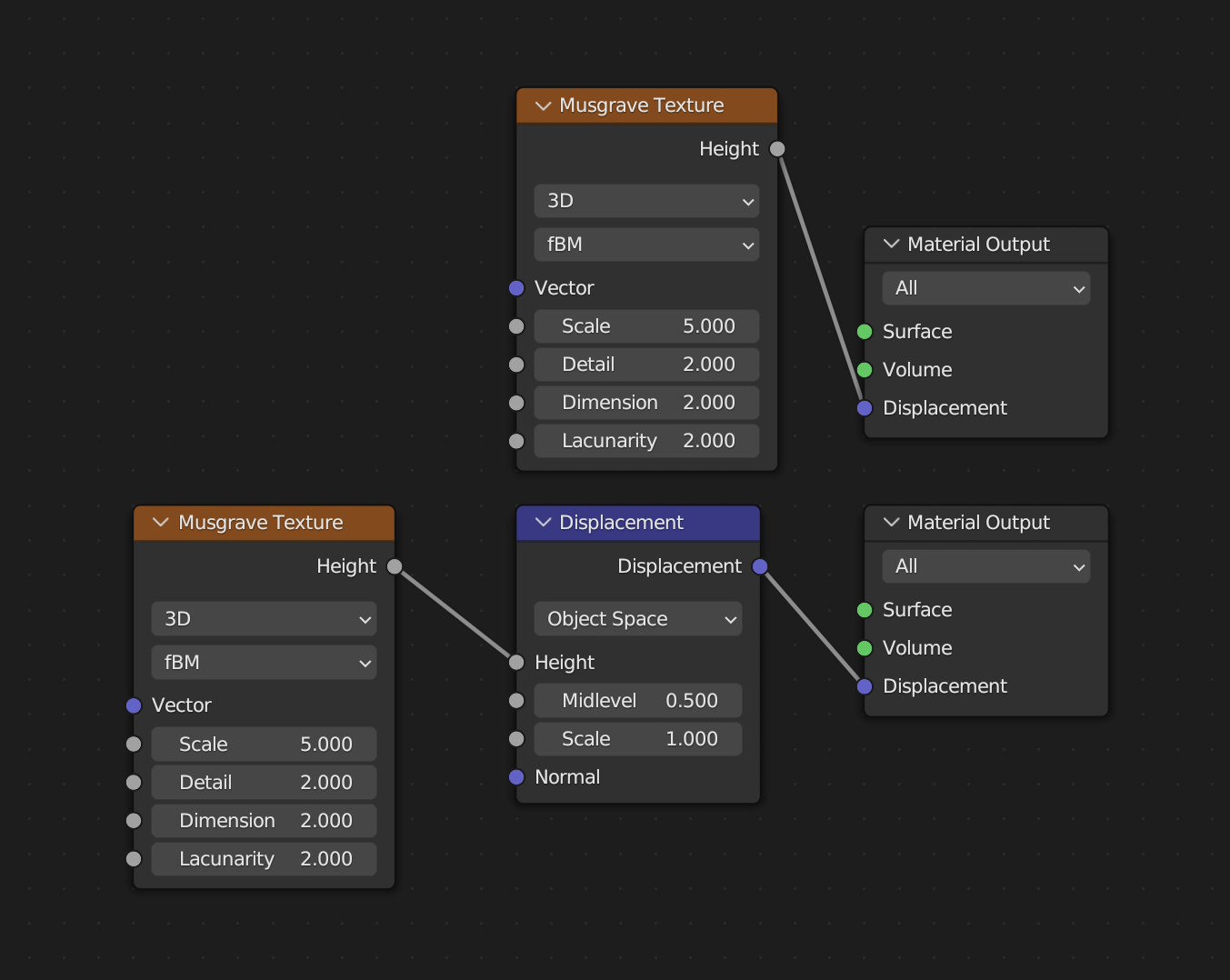The height and width of the screenshot is (980, 1230).
Task: Click Detail field in lower Musgrave node
Action: pos(264,783)
